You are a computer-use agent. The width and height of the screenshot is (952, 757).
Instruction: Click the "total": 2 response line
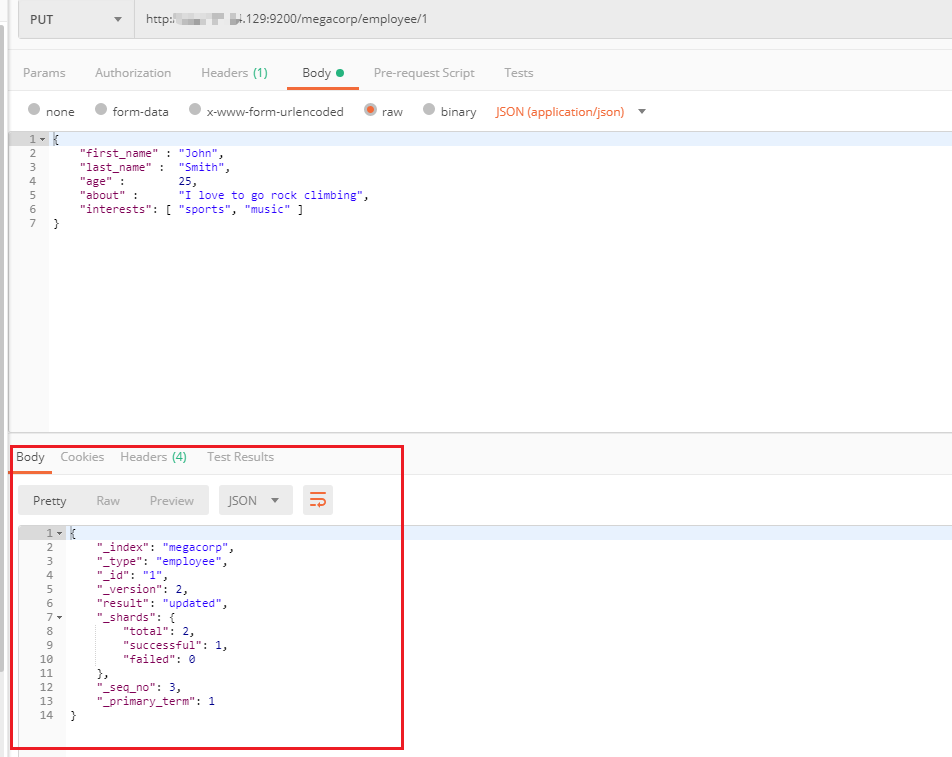(x=158, y=631)
